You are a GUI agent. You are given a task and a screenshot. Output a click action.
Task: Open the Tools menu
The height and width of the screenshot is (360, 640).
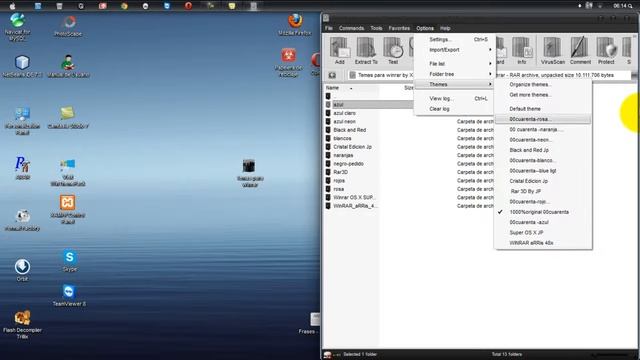click(376, 28)
